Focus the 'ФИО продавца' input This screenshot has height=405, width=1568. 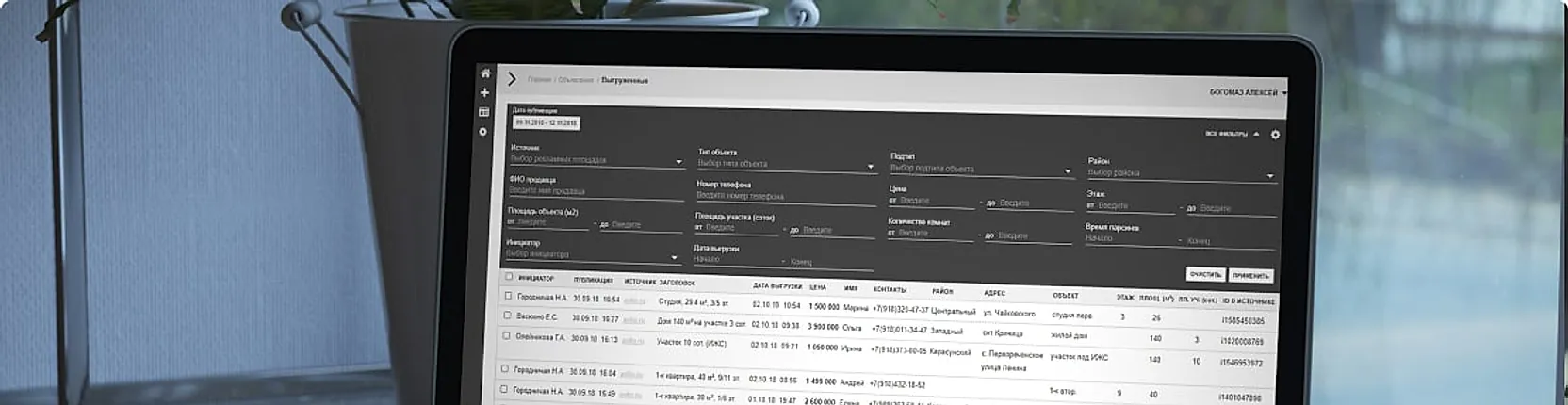[x=596, y=191]
